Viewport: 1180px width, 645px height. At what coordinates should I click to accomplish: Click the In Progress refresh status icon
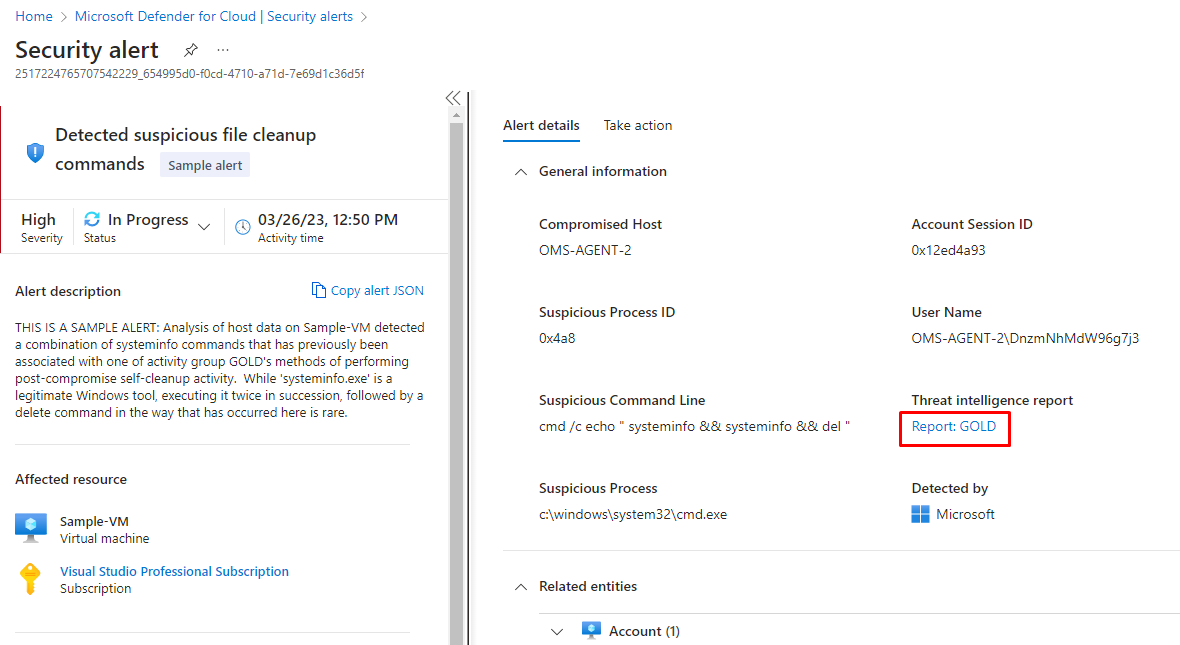point(92,219)
